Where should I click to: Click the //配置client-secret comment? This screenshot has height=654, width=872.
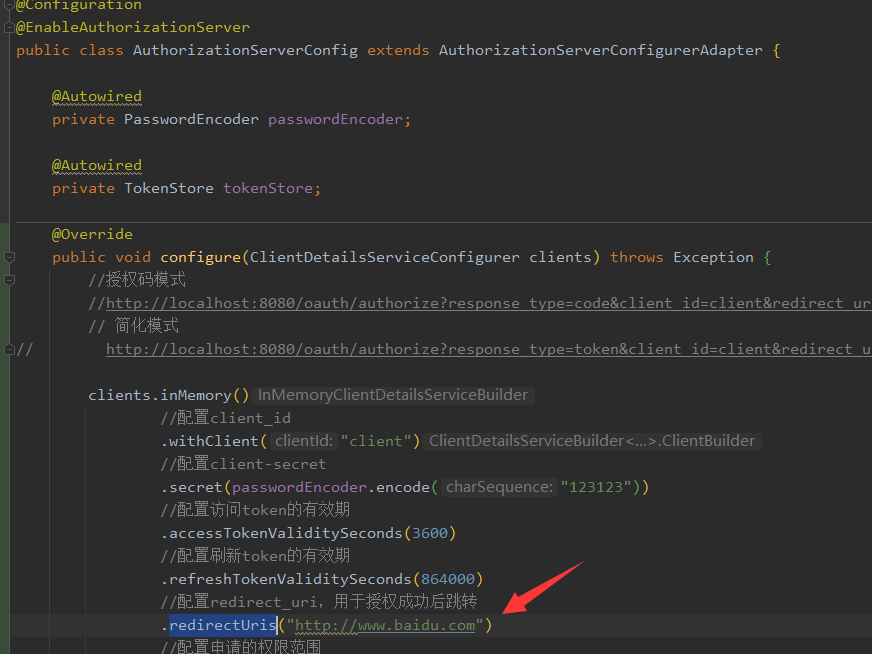(243, 464)
